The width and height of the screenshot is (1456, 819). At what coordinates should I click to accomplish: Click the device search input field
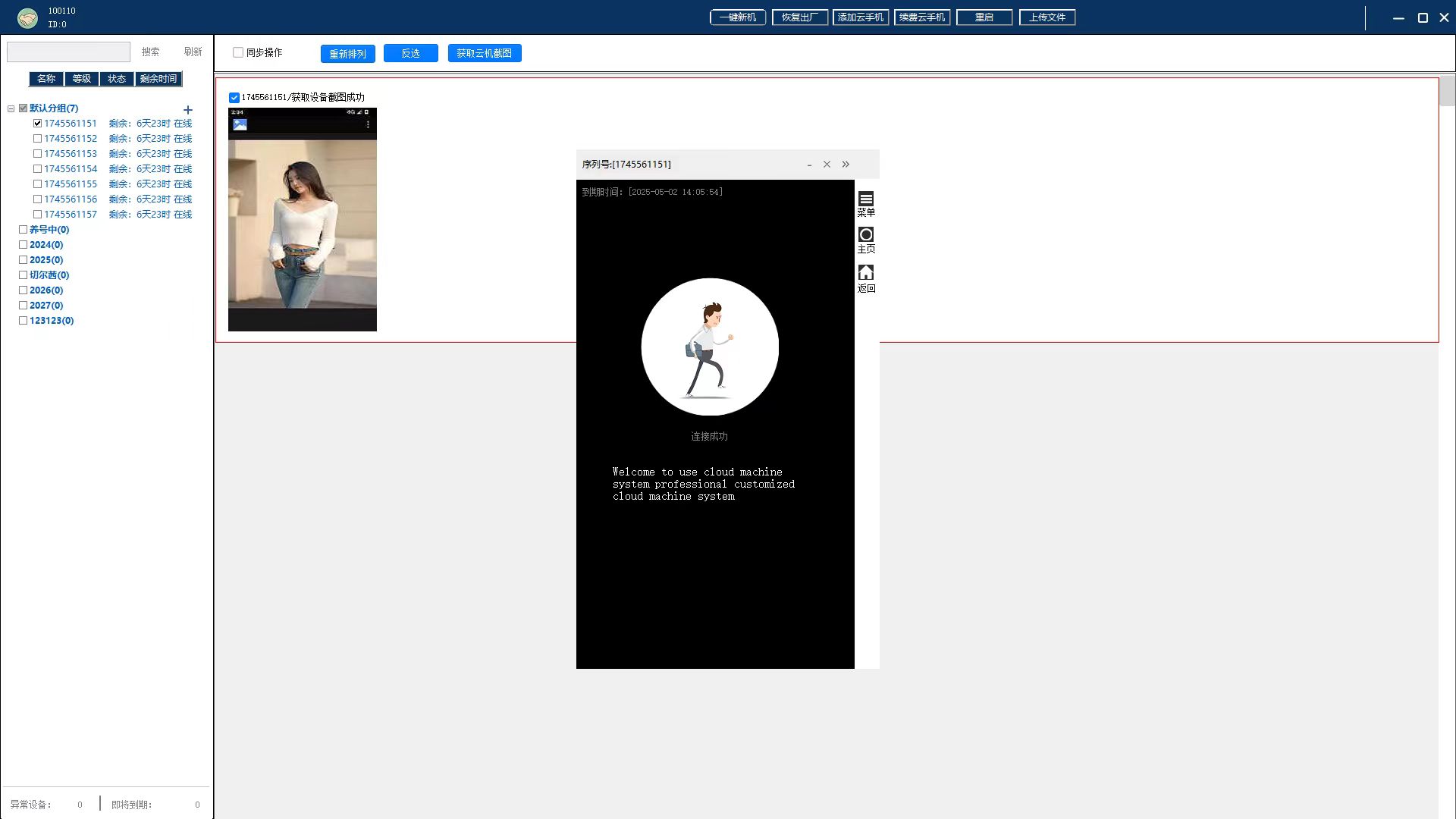(68, 52)
